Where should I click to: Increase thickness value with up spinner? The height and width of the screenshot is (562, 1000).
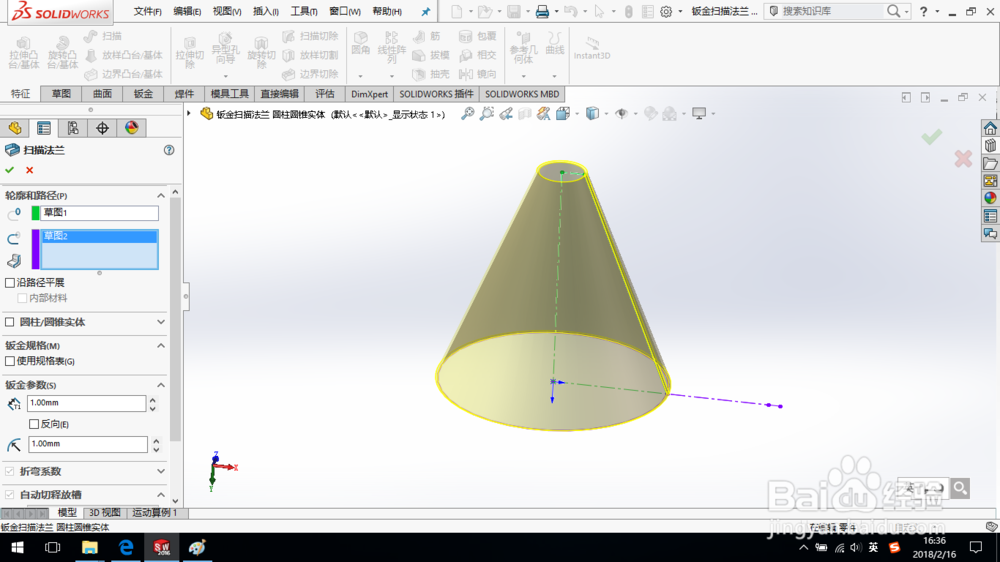click(x=153, y=399)
